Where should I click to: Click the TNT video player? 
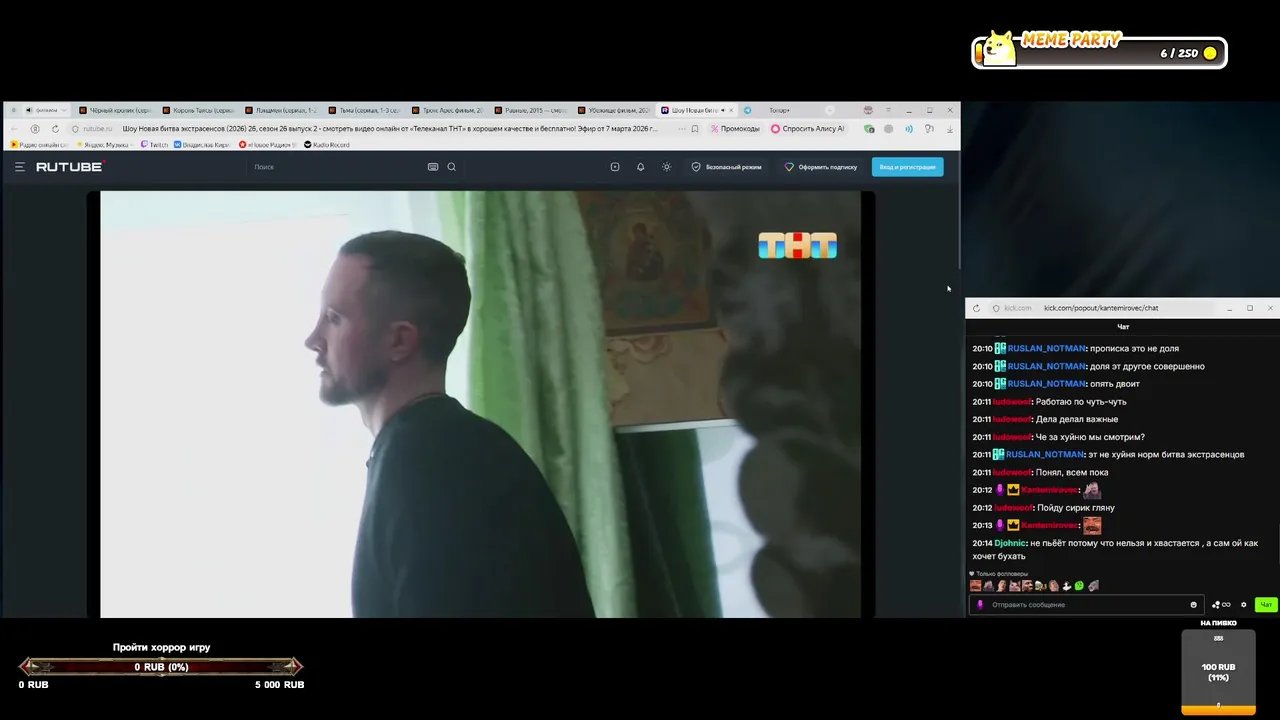tap(480, 404)
